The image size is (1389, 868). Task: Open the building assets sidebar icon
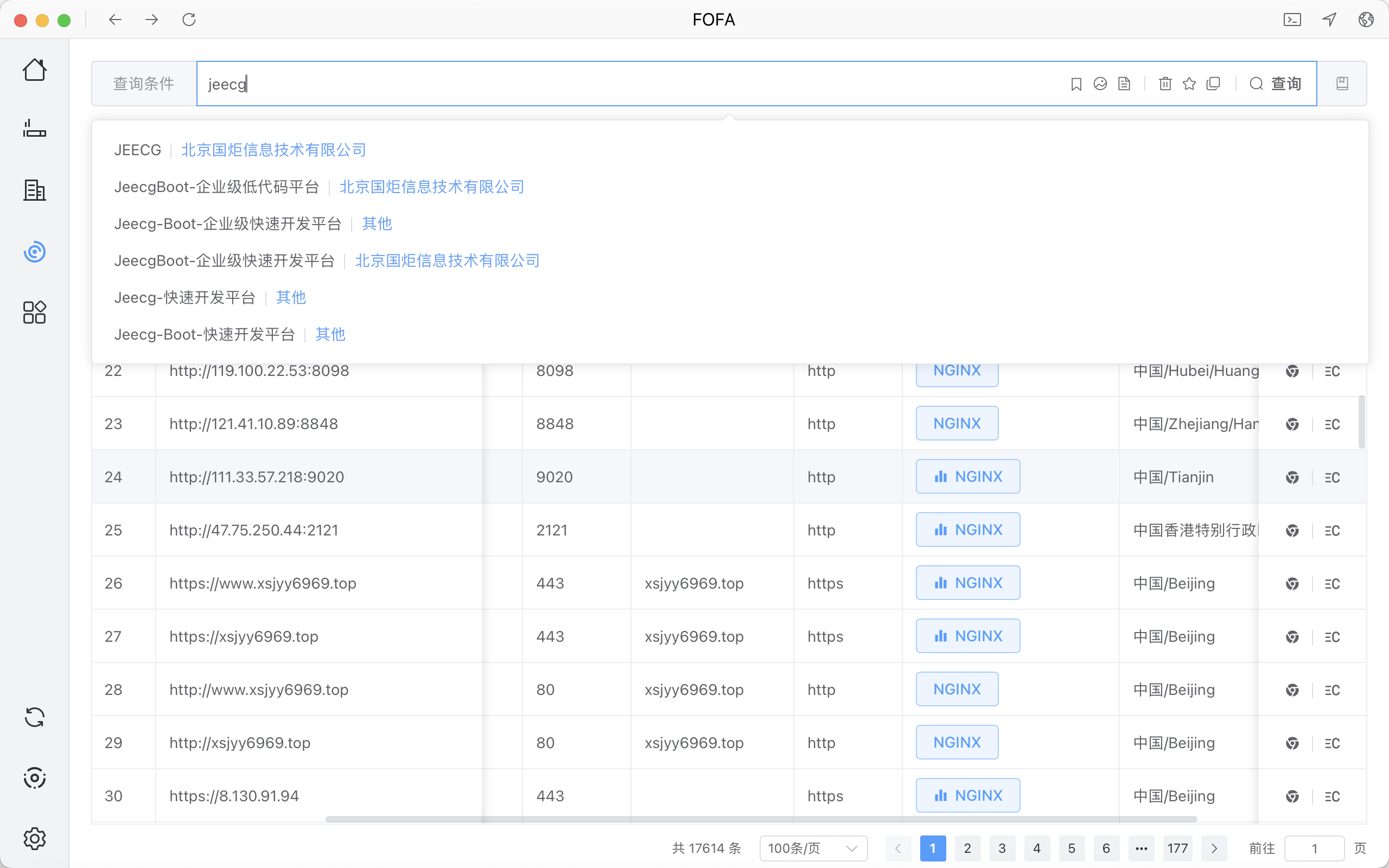pyautogui.click(x=34, y=190)
